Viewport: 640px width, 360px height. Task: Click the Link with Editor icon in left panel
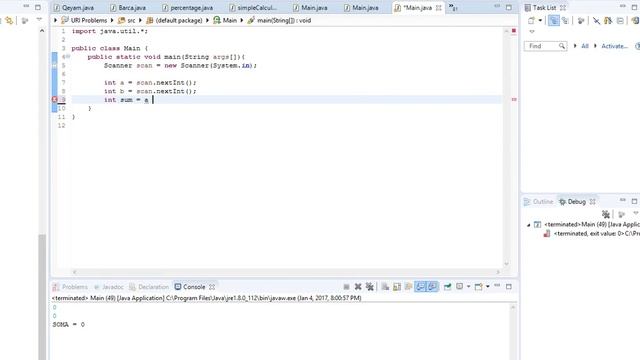(9, 20)
